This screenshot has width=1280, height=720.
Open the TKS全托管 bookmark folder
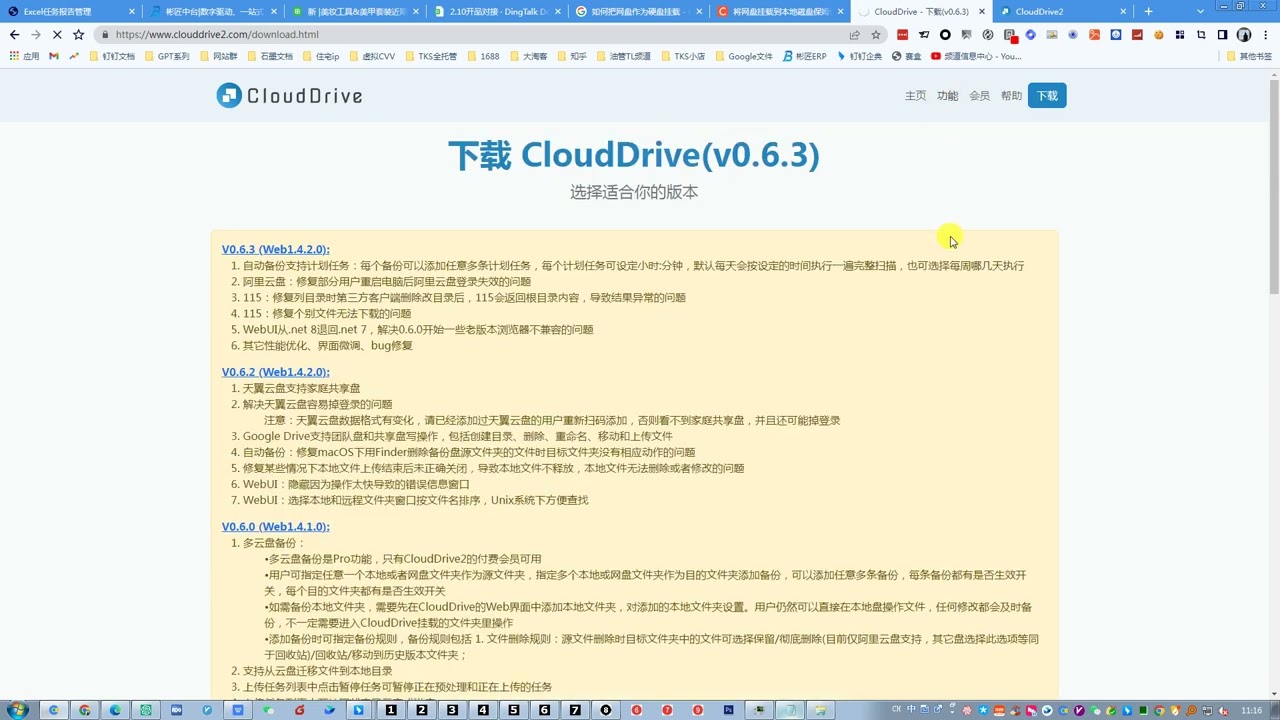coord(431,56)
